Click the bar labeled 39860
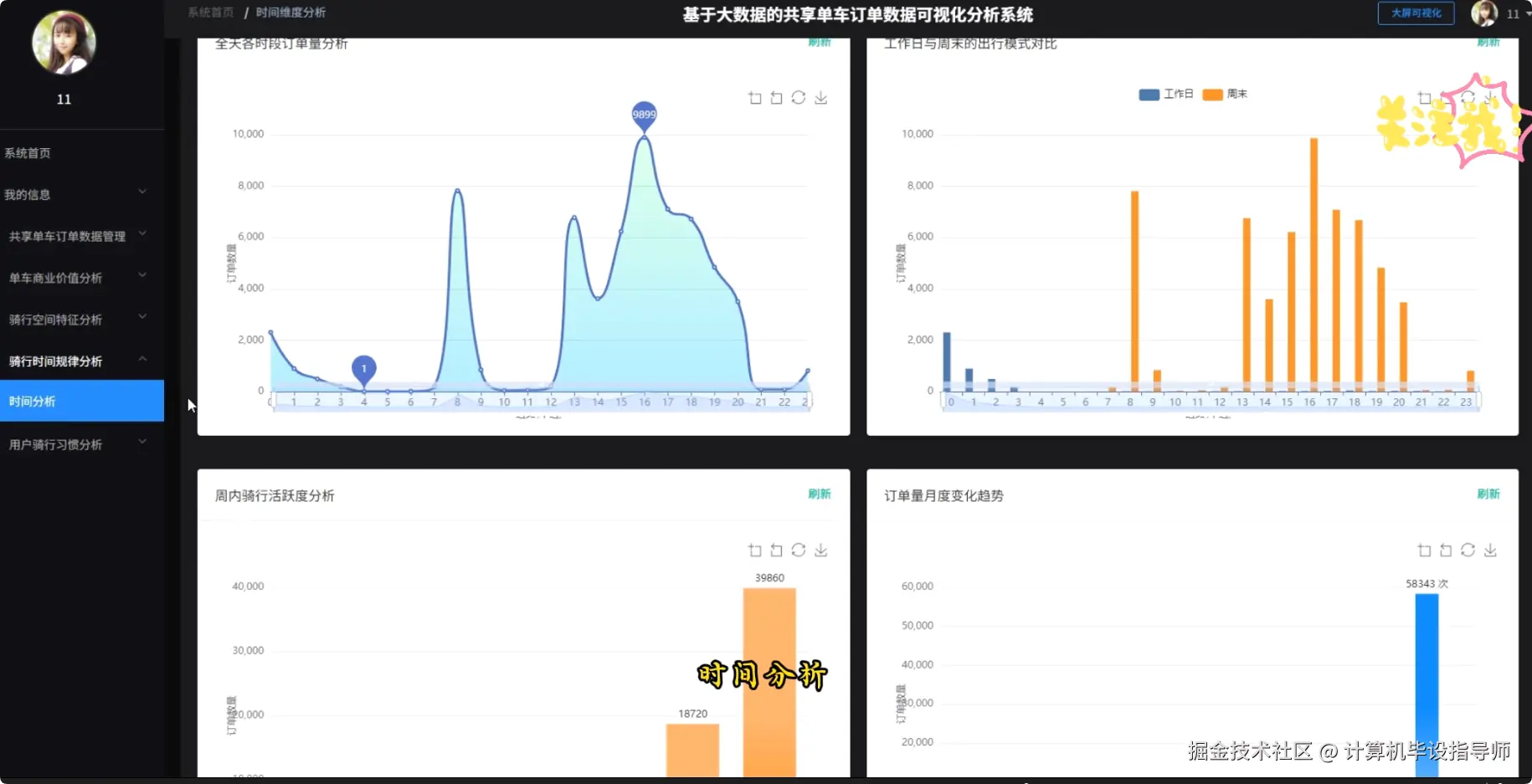This screenshot has height=784, width=1532. tap(769, 682)
